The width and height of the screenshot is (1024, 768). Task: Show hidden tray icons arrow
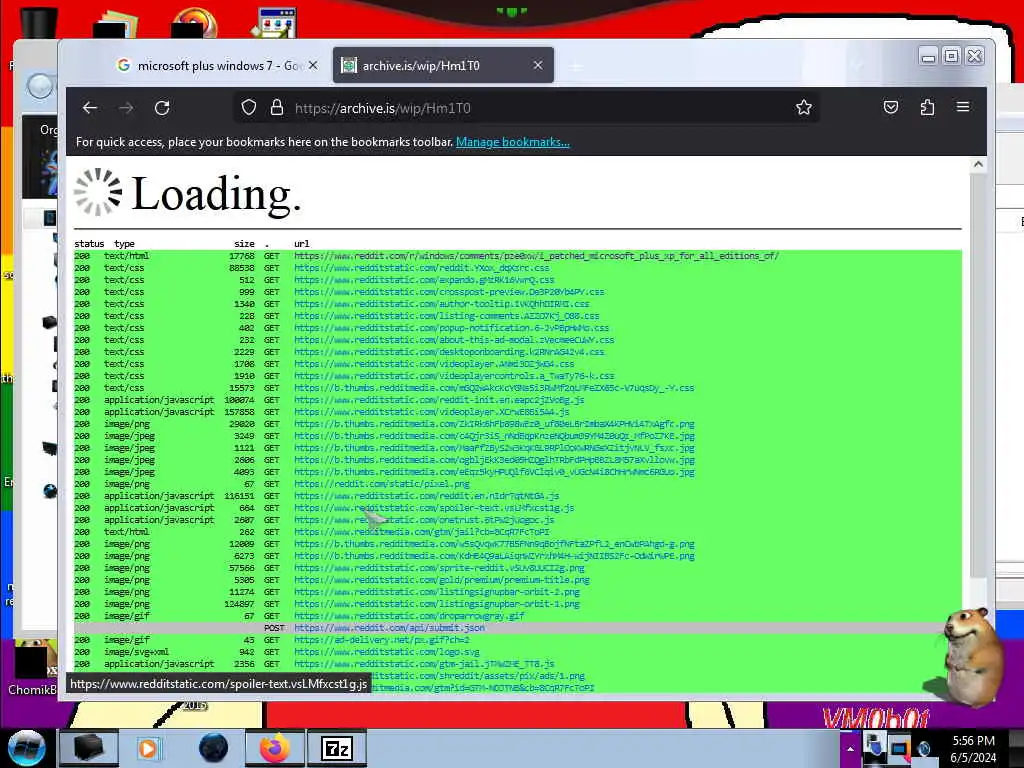tap(850, 749)
